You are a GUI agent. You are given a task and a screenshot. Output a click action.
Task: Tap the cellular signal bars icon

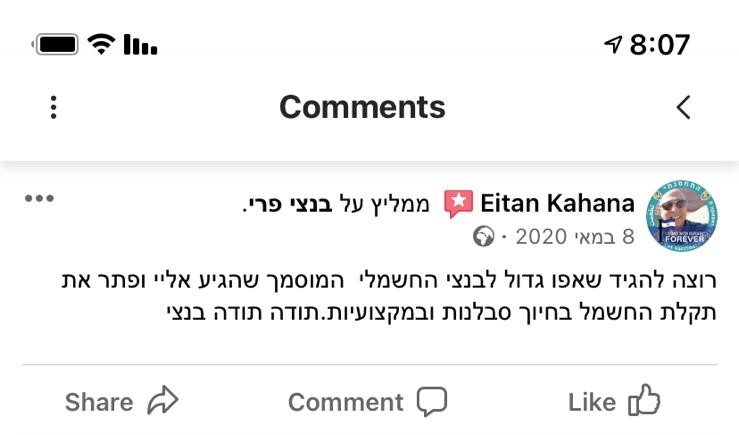(x=140, y=45)
